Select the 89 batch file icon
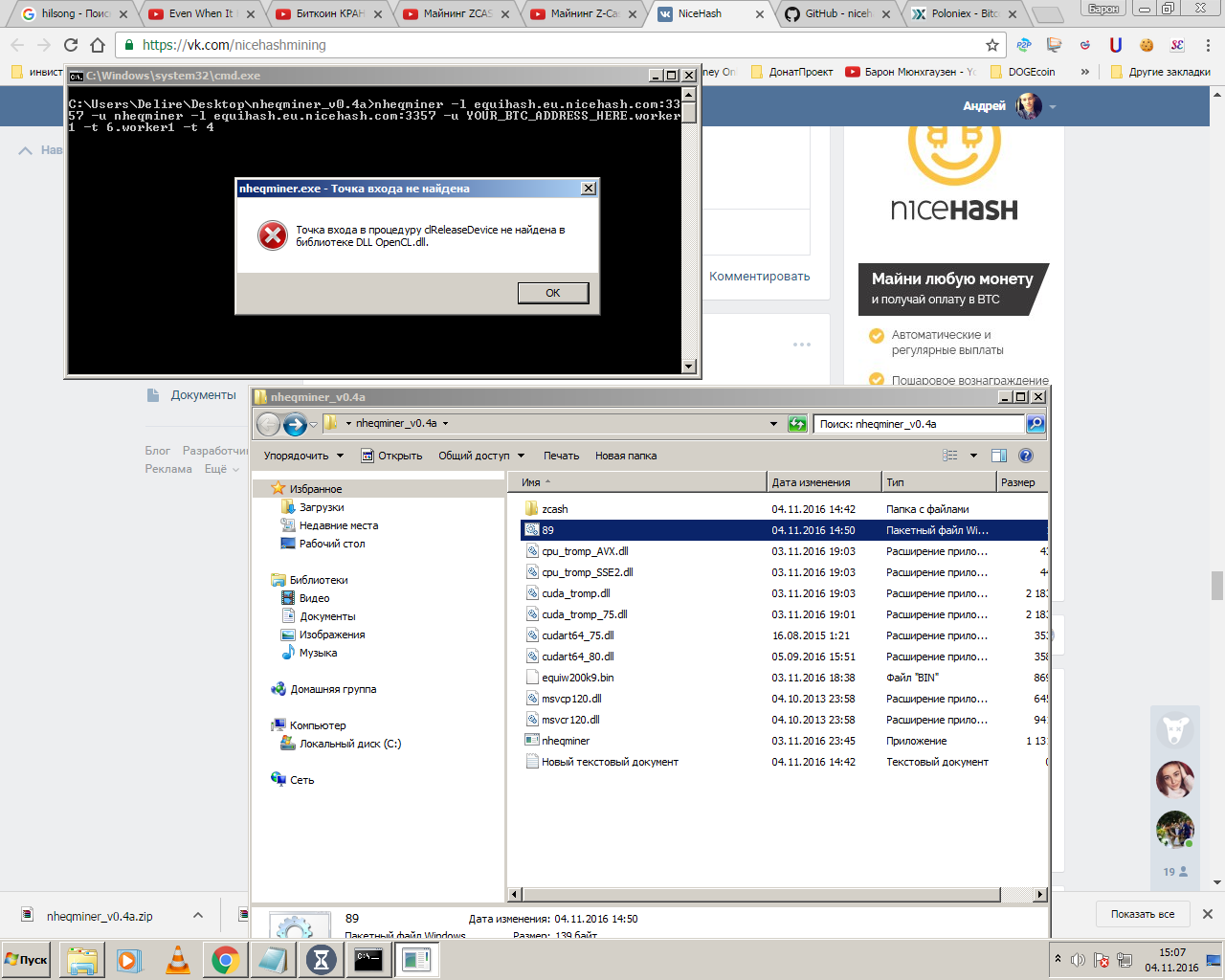 point(533,530)
